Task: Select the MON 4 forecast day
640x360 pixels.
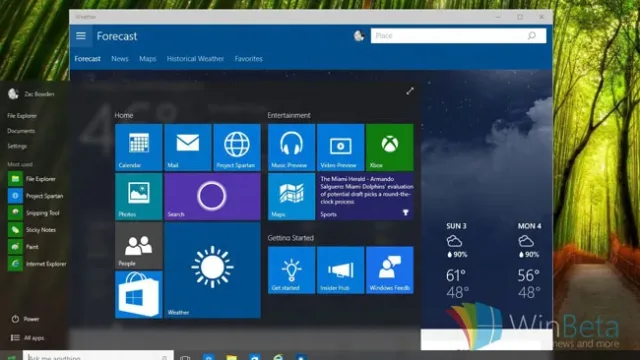Action: (x=529, y=262)
